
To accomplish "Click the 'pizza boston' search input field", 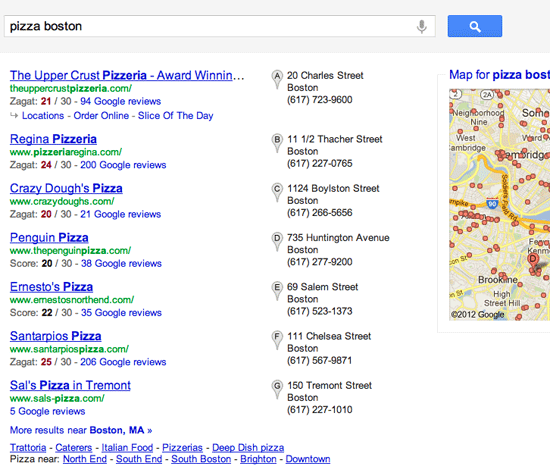I will pos(220,26).
